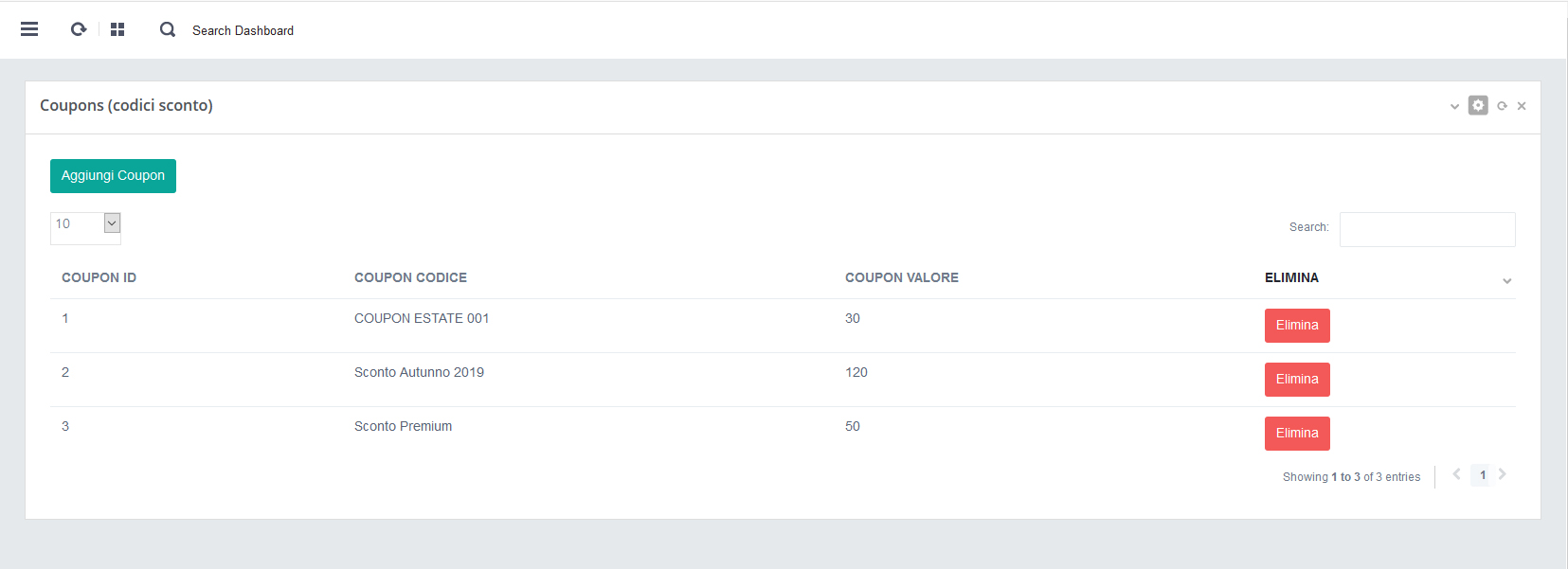The width and height of the screenshot is (1568, 569).
Task: Close the Coupons panel
Action: [x=1522, y=106]
